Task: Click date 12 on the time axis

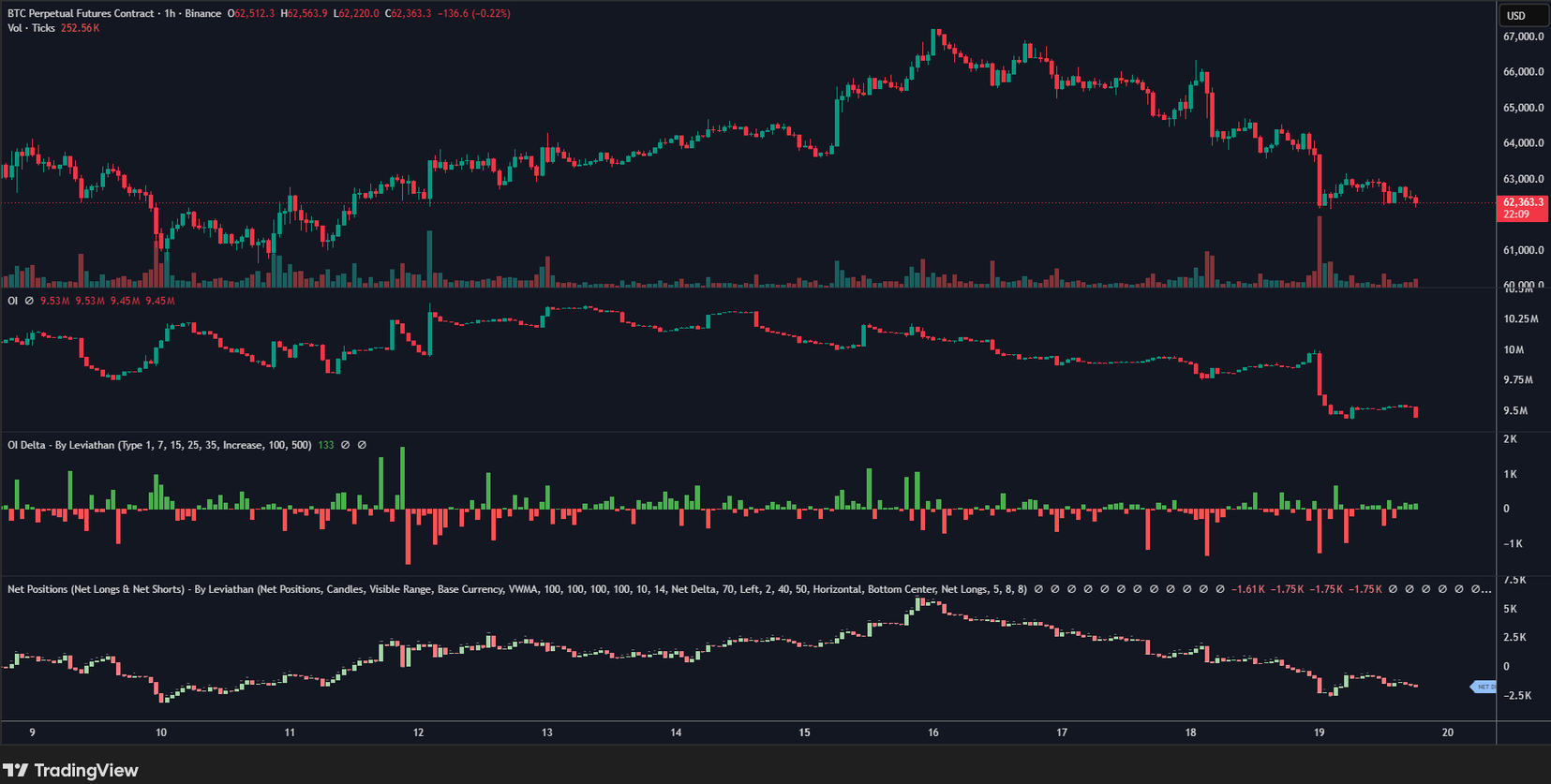Action: click(x=418, y=732)
